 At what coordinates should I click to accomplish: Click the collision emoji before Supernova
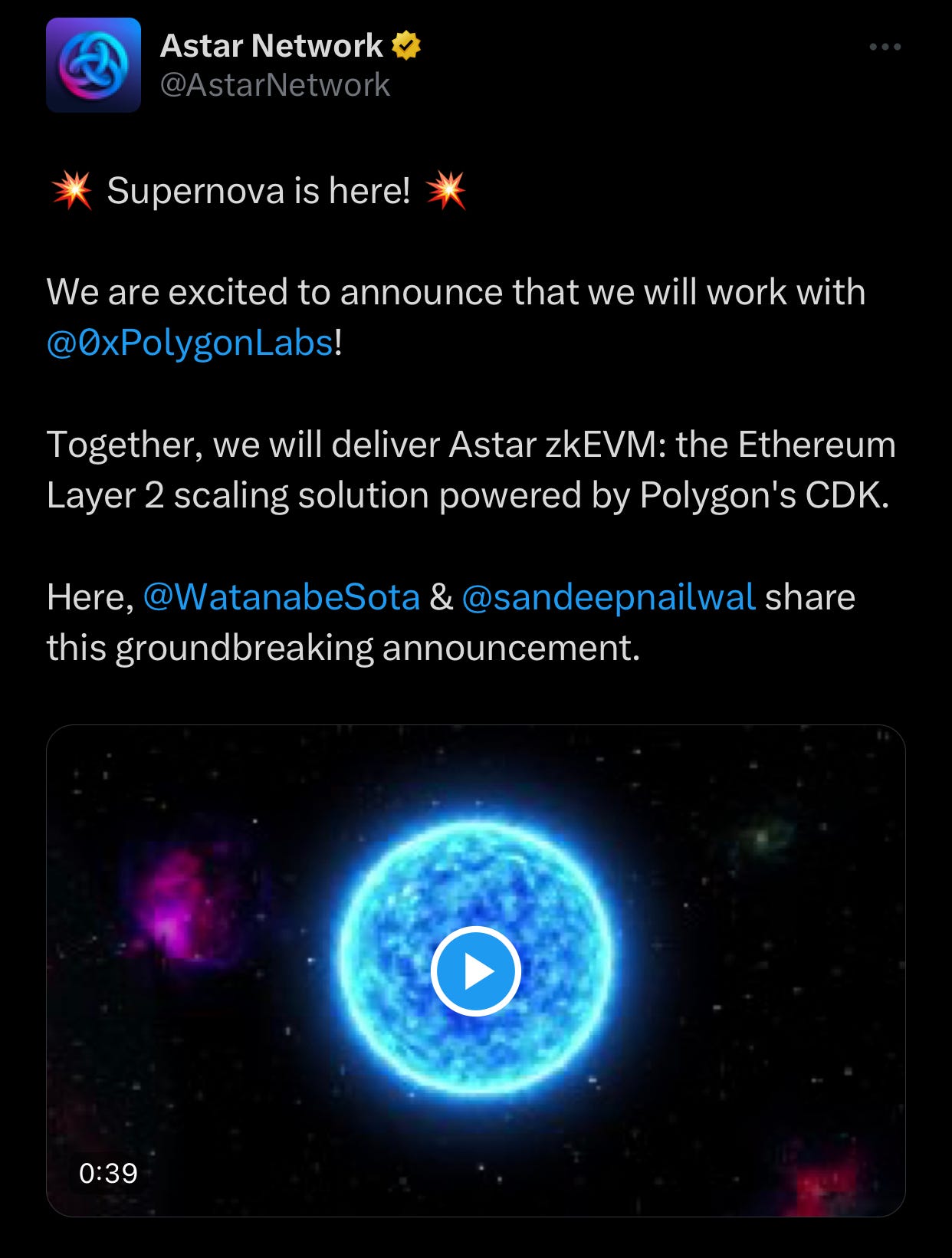pyautogui.click(x=72, y=190)
